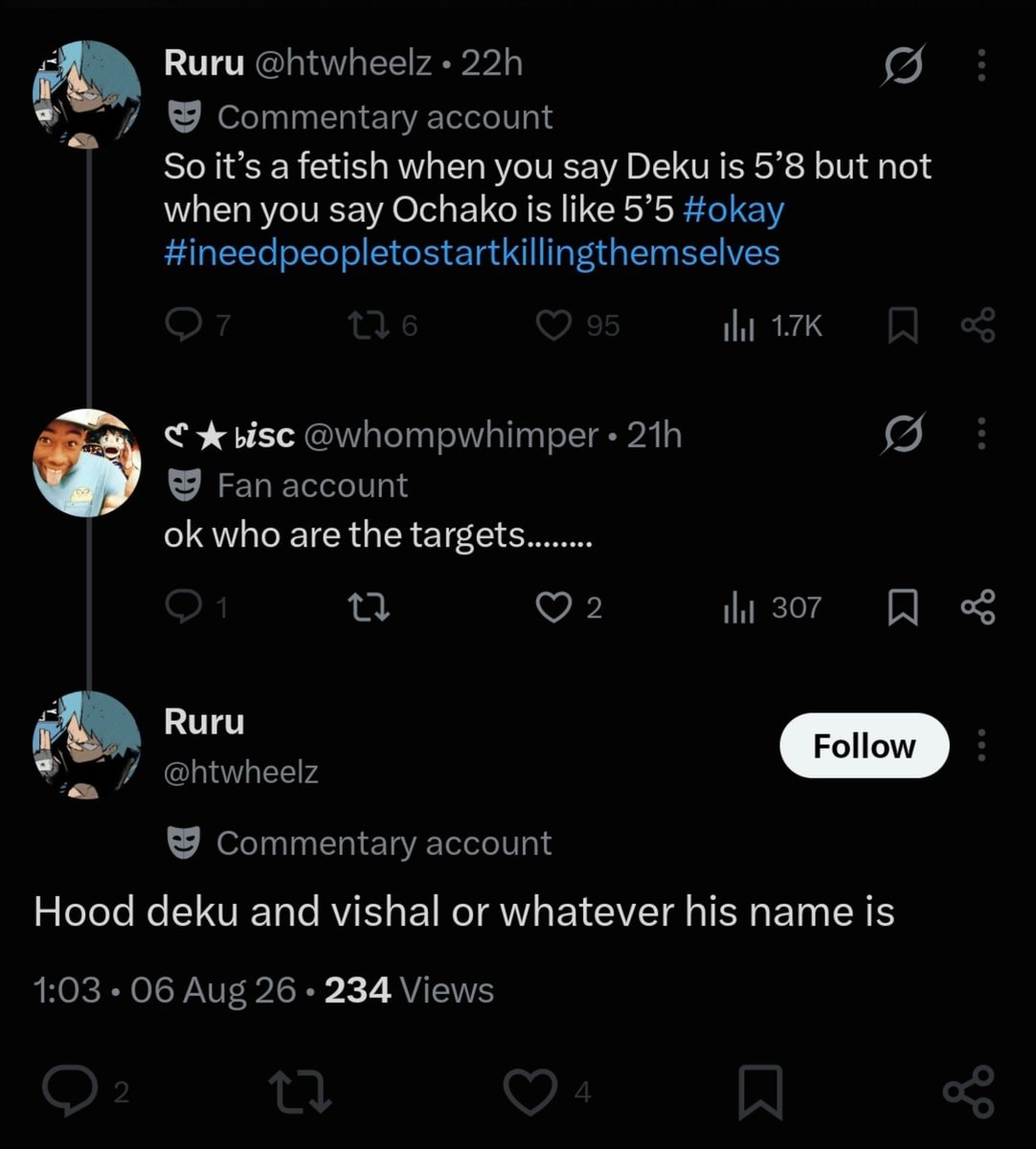Repost bisc's reply
1036x1149 pixels.
[x=369, y=607]
